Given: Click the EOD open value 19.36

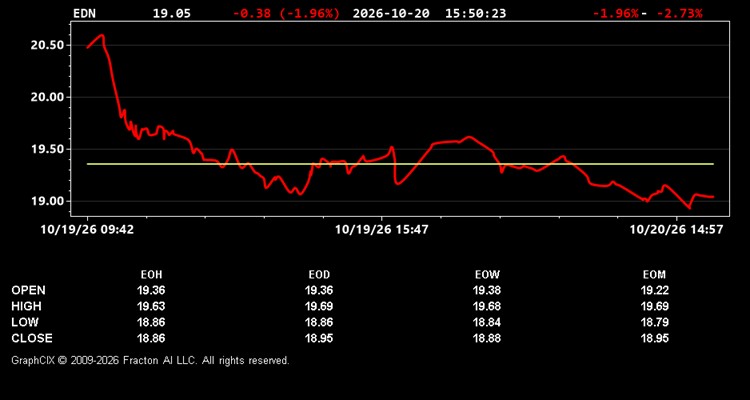Looking at the screenshot, I should coord(319,290).
